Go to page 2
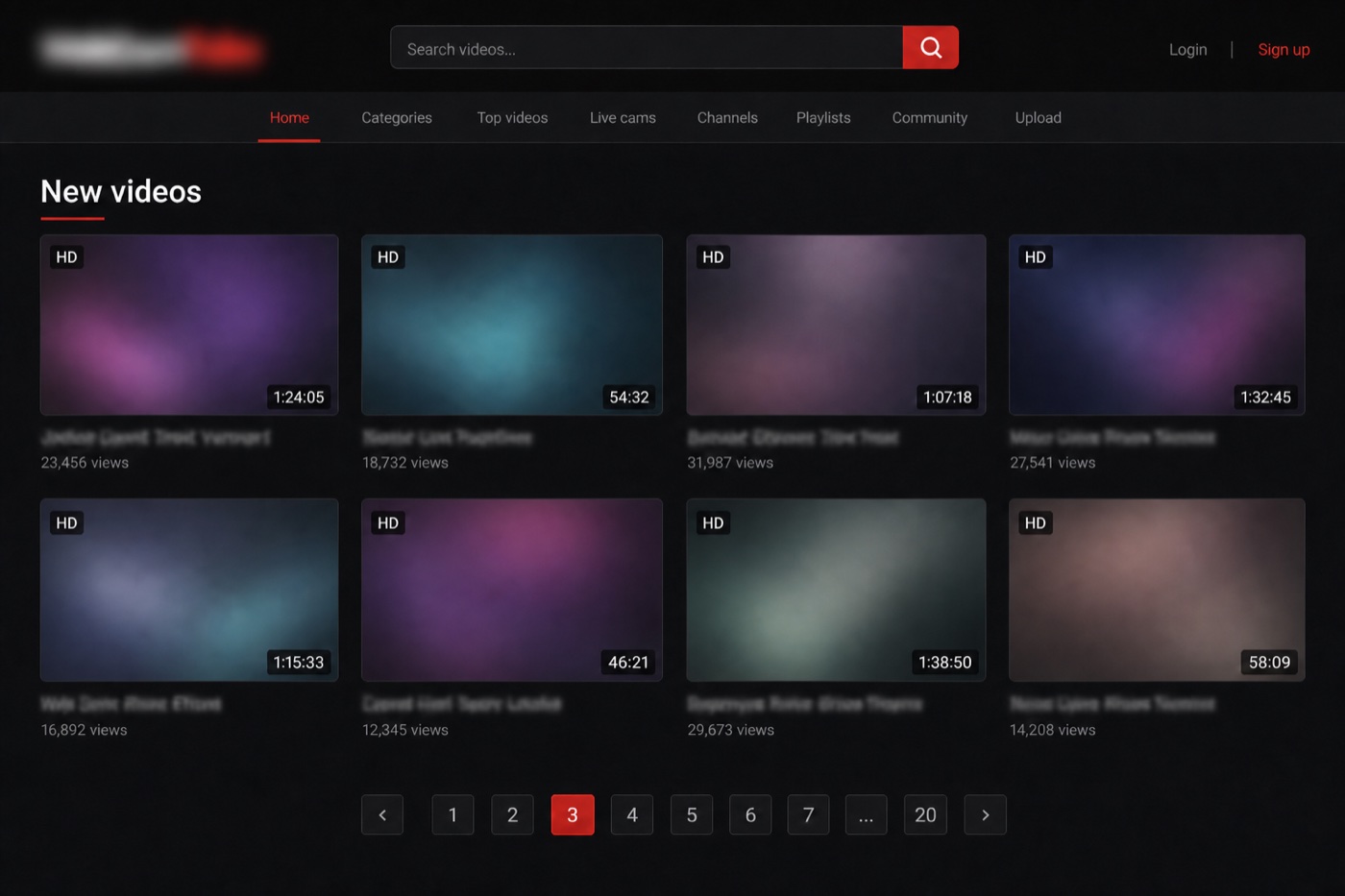Image resolution: width=1345 pixels, height=896 pixels. (x=512, y=814)
